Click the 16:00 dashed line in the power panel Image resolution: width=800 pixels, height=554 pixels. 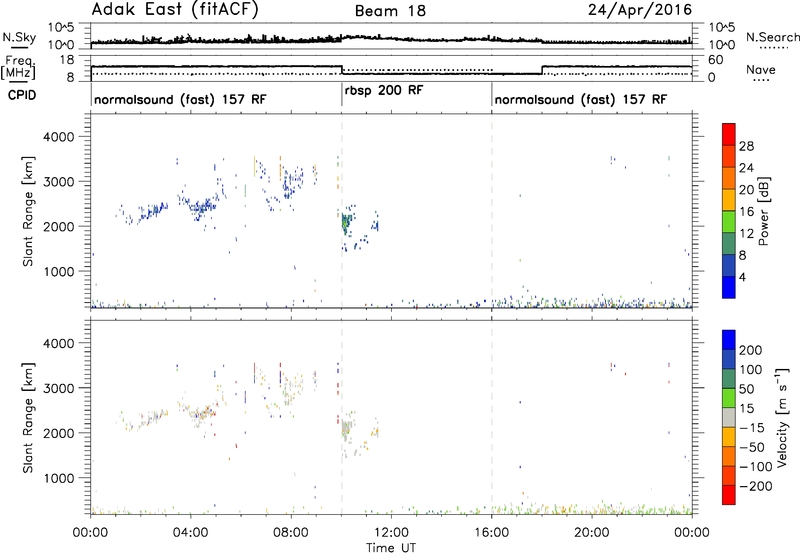pyautogui.click(x=492, y=211)
